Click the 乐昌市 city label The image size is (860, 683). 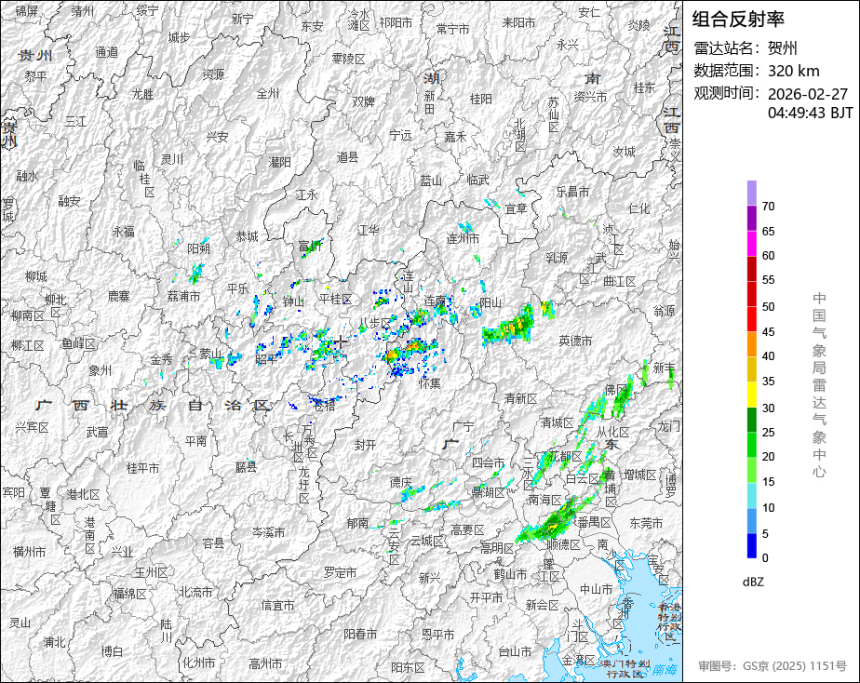point(572,192)
